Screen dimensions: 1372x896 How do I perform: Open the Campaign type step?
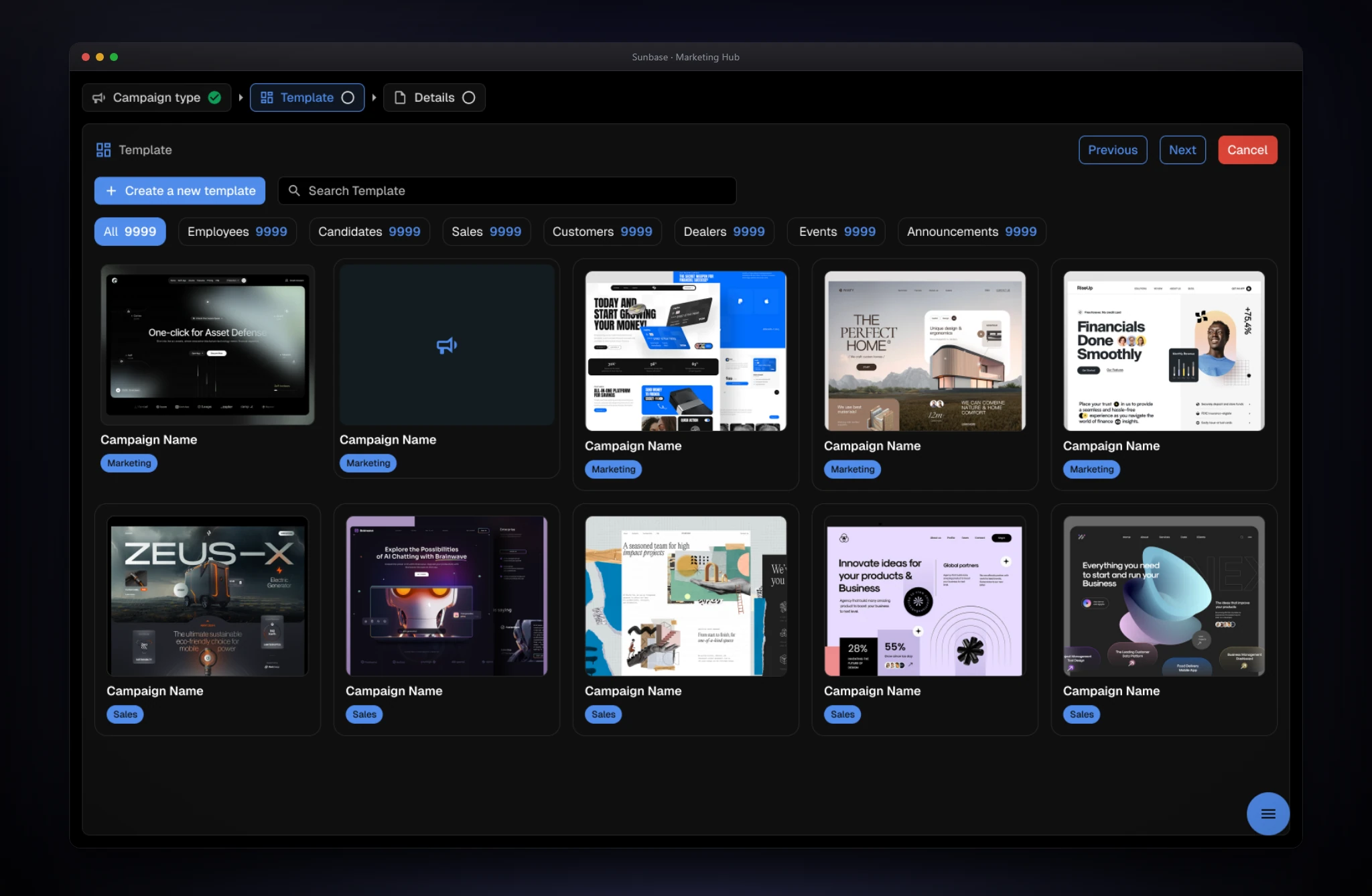click(157, 98)
